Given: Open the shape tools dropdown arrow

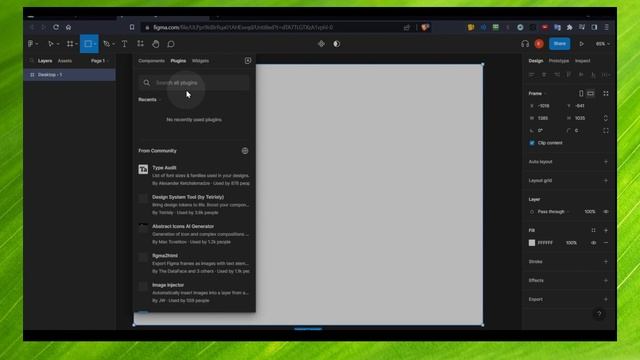Looking at the screenshot, I should point(95,44).
